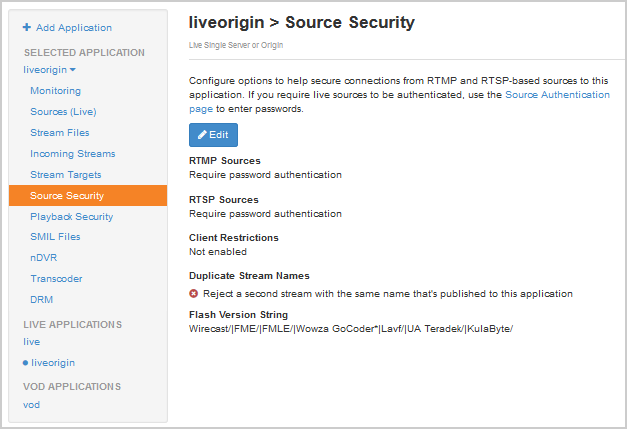Open Stream Targets menu item
Screen dimensions: 627x429
coord(66,175)
